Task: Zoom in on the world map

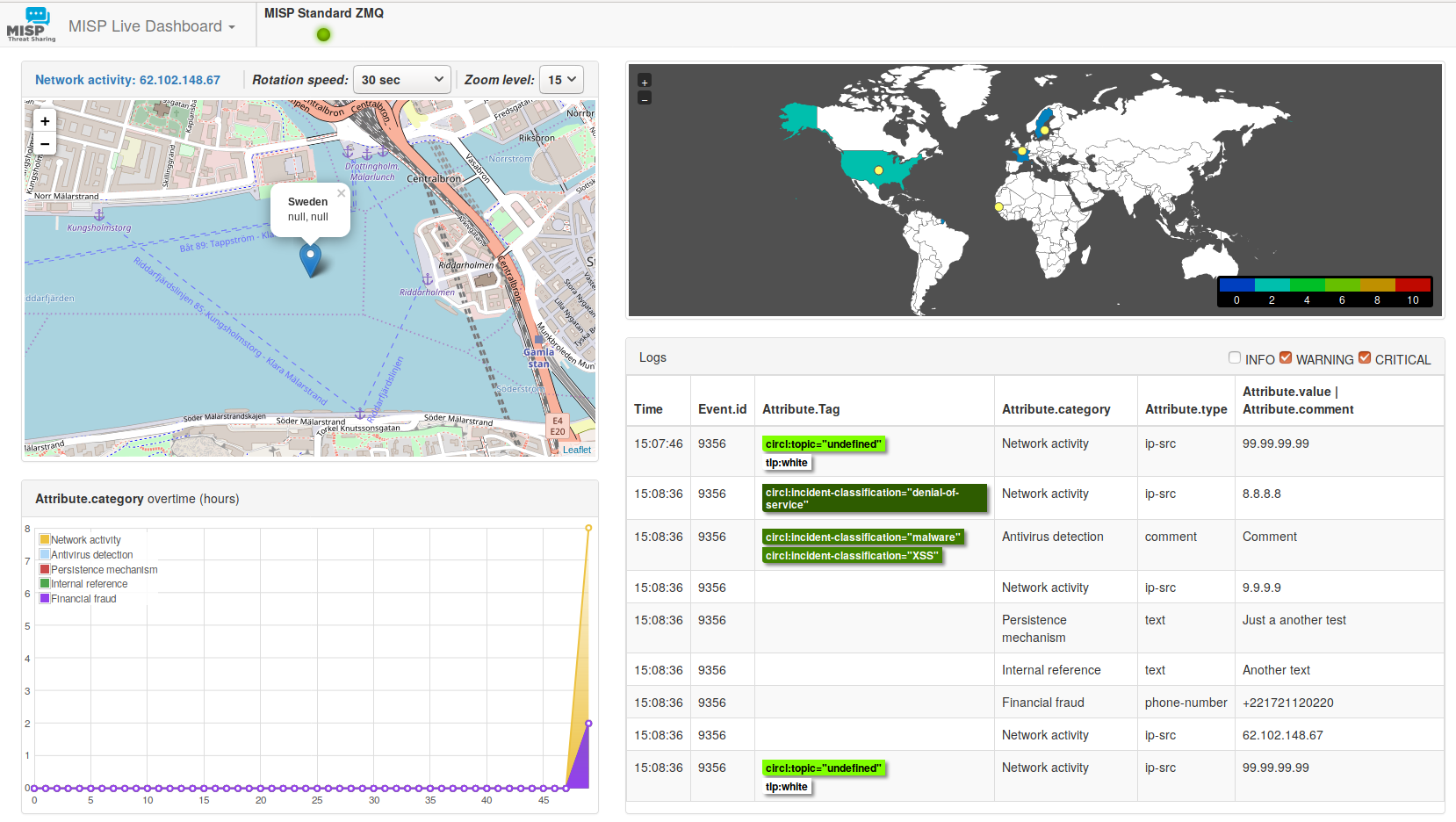Action: 645,82
